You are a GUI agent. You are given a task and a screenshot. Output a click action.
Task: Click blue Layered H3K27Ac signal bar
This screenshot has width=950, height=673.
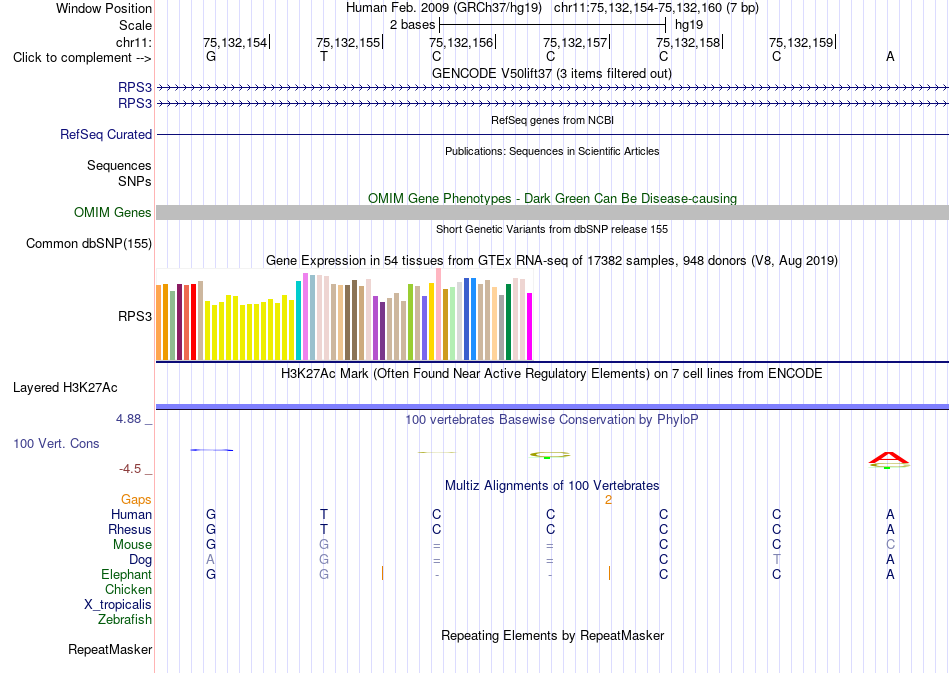552,406
